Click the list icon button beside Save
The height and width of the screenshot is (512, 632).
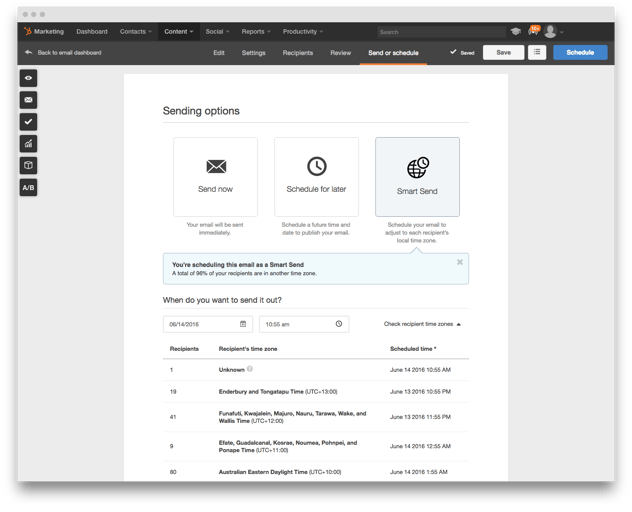pos(537,52)
